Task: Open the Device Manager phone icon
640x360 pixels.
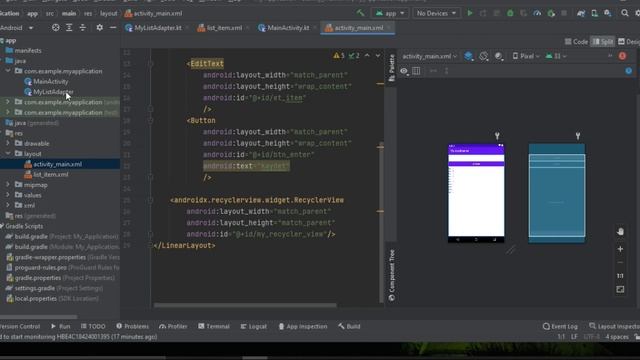Action: (595, 13)
